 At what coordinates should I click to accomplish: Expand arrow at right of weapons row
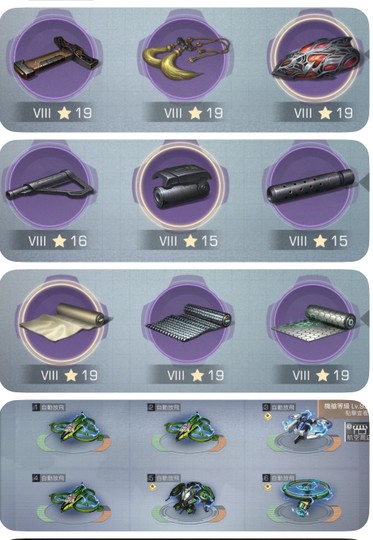(x=366, y=54)
